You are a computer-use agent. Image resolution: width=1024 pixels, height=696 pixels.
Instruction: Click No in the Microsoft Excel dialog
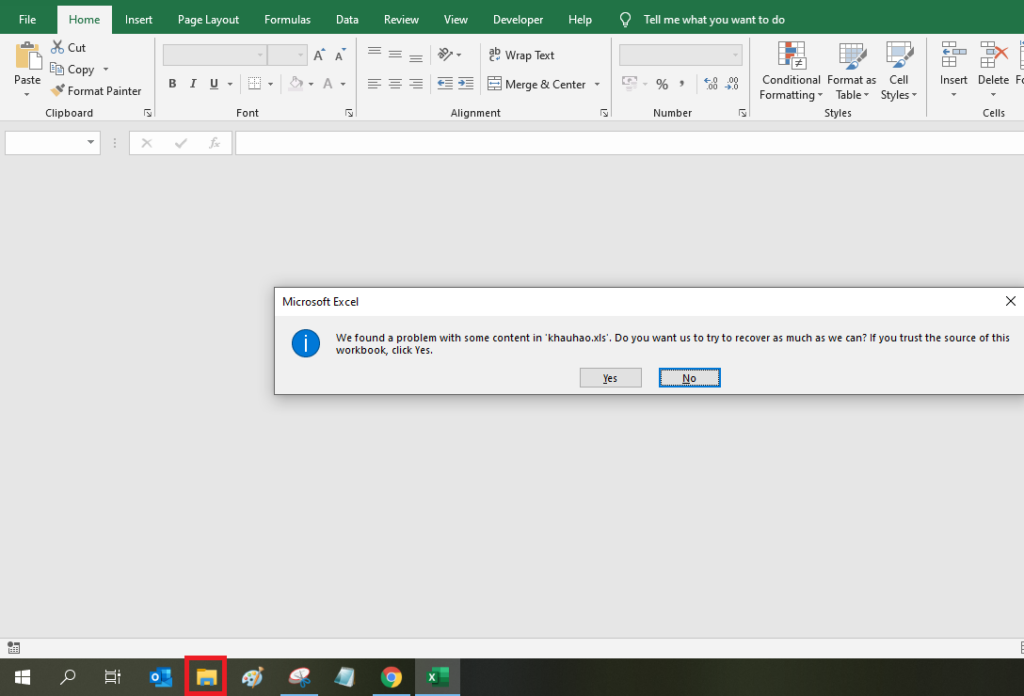click(689, 377)
